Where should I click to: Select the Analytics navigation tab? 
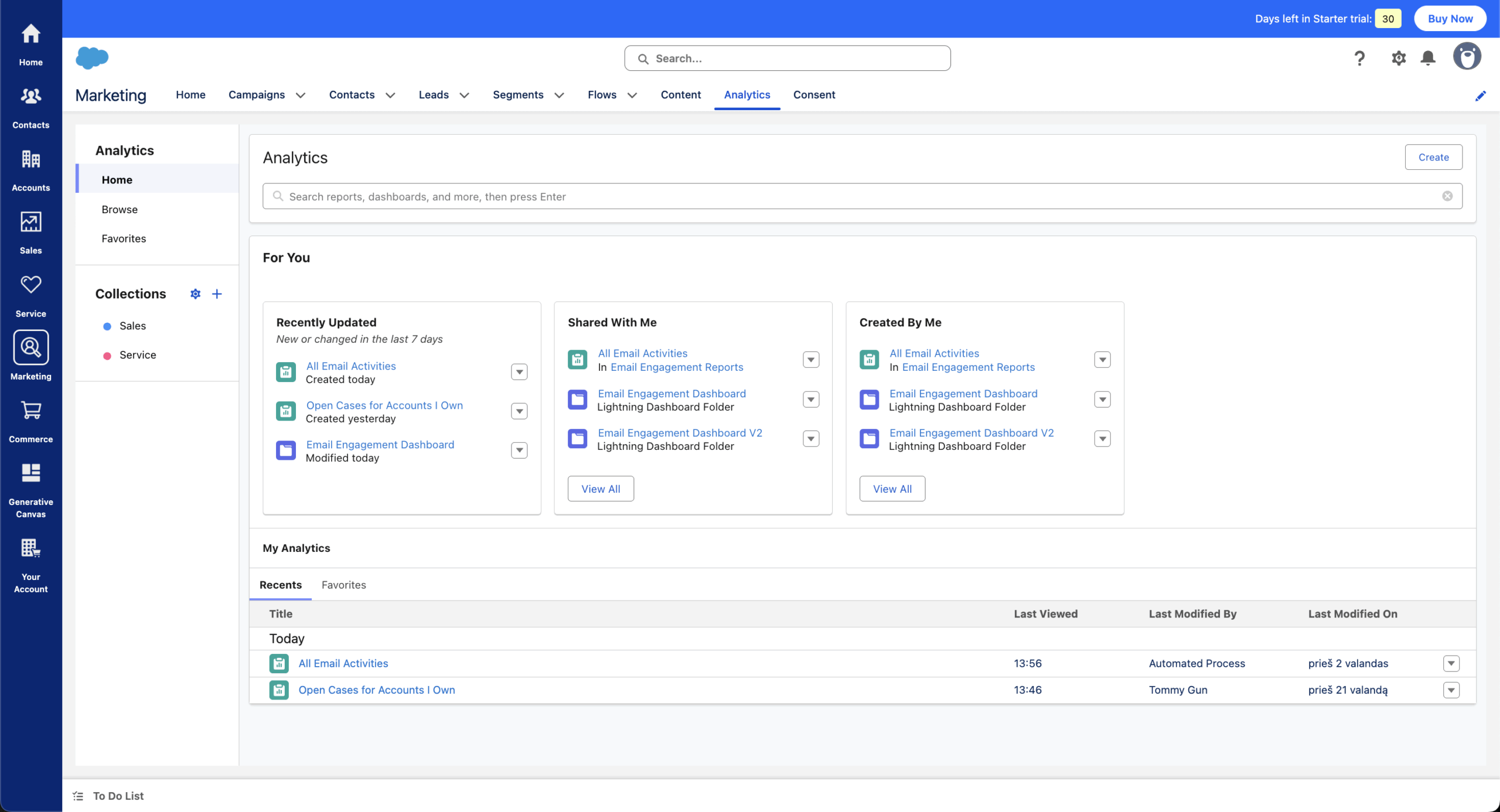click(x=747, y=95)
